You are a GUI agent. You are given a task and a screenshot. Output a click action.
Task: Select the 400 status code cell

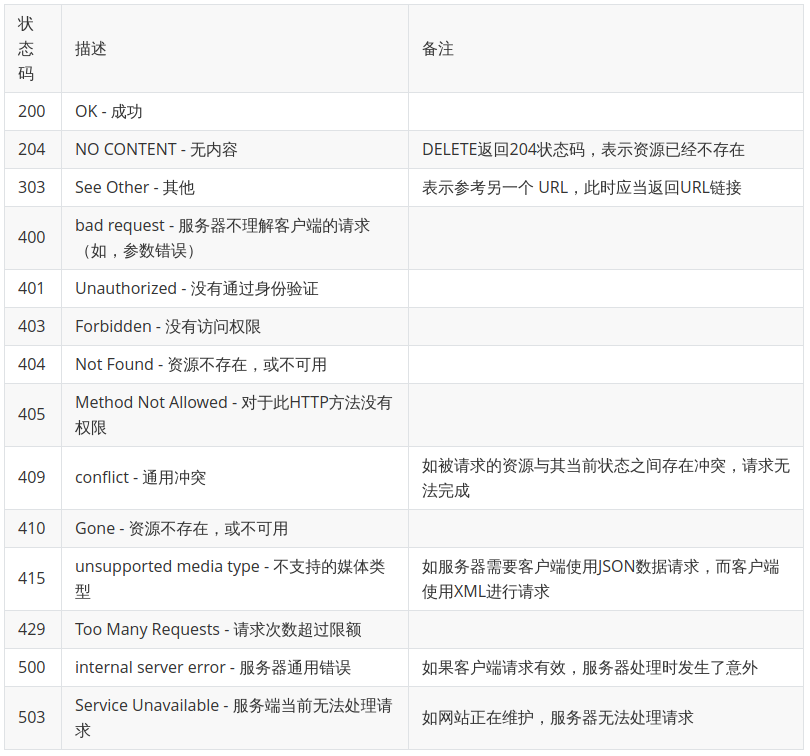(x=32, y=238)
